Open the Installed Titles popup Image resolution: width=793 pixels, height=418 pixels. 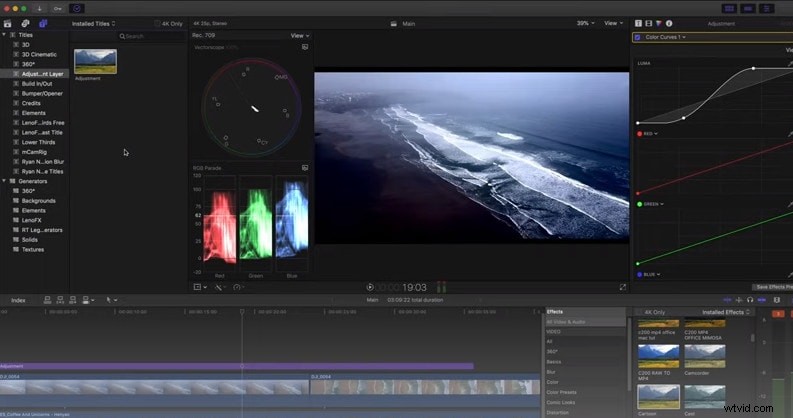click(94, 24)
